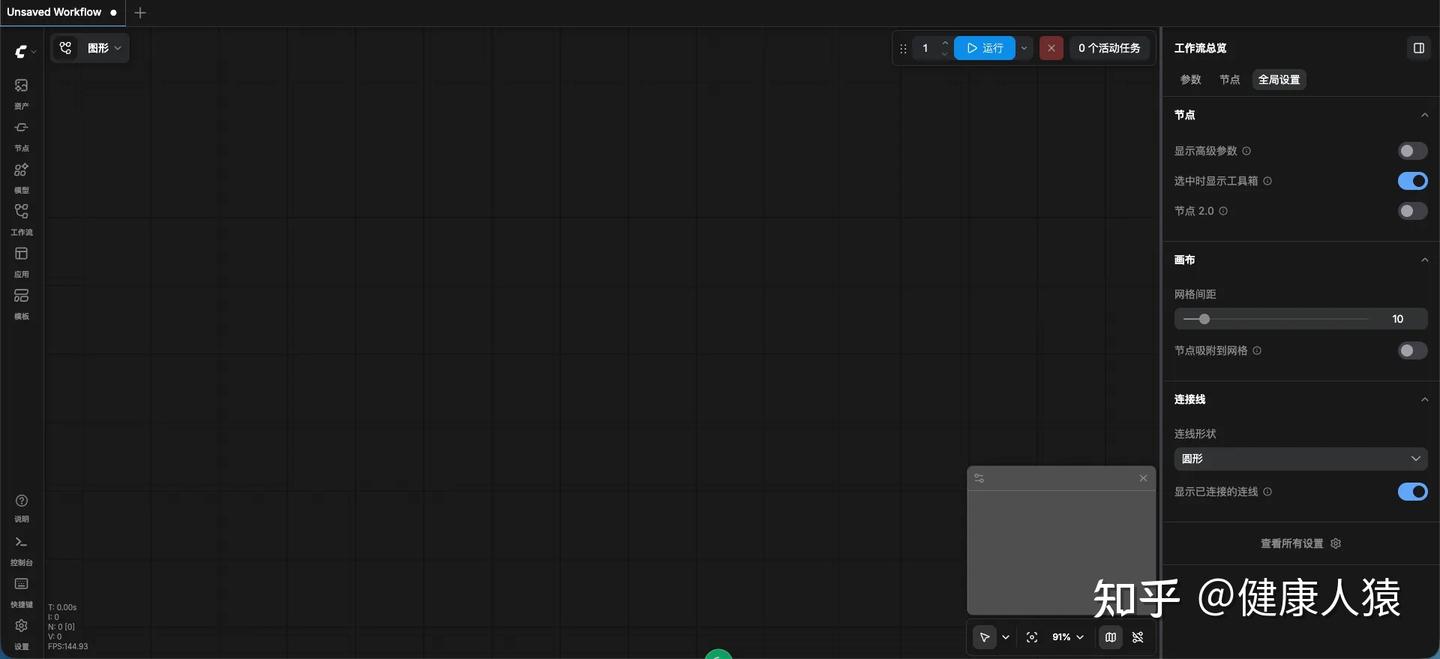Screen dimensions: 1440x659
Task: Open the 91% zoom level dropdown
Action: [1068, 637]
